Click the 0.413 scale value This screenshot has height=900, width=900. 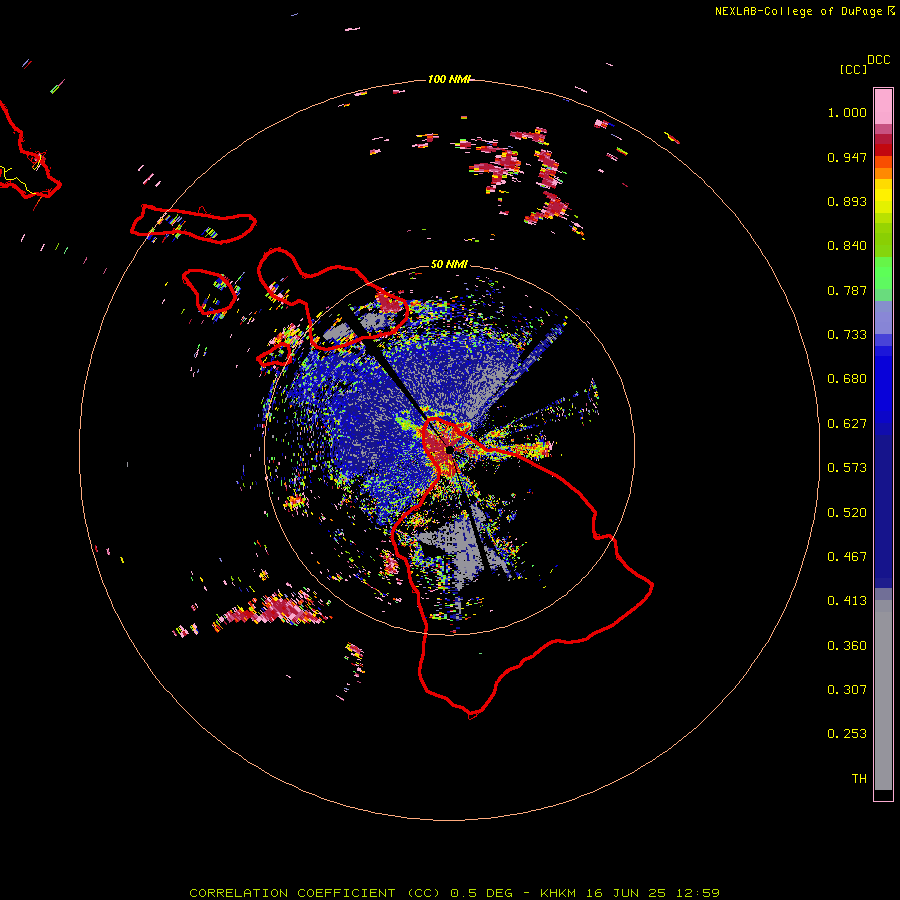pyautogui.click(x=847, y=601)
